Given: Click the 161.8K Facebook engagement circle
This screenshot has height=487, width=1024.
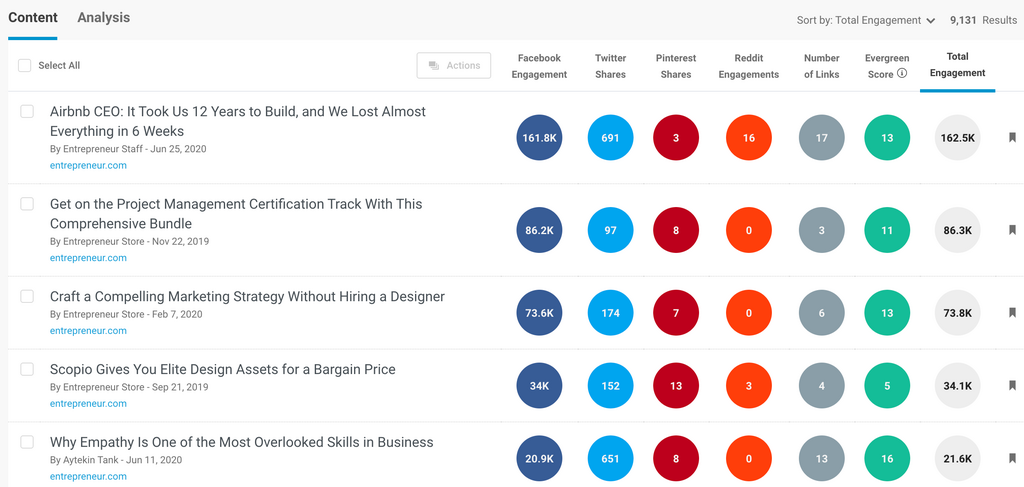Looking at the screenshot, I should 539,138.
